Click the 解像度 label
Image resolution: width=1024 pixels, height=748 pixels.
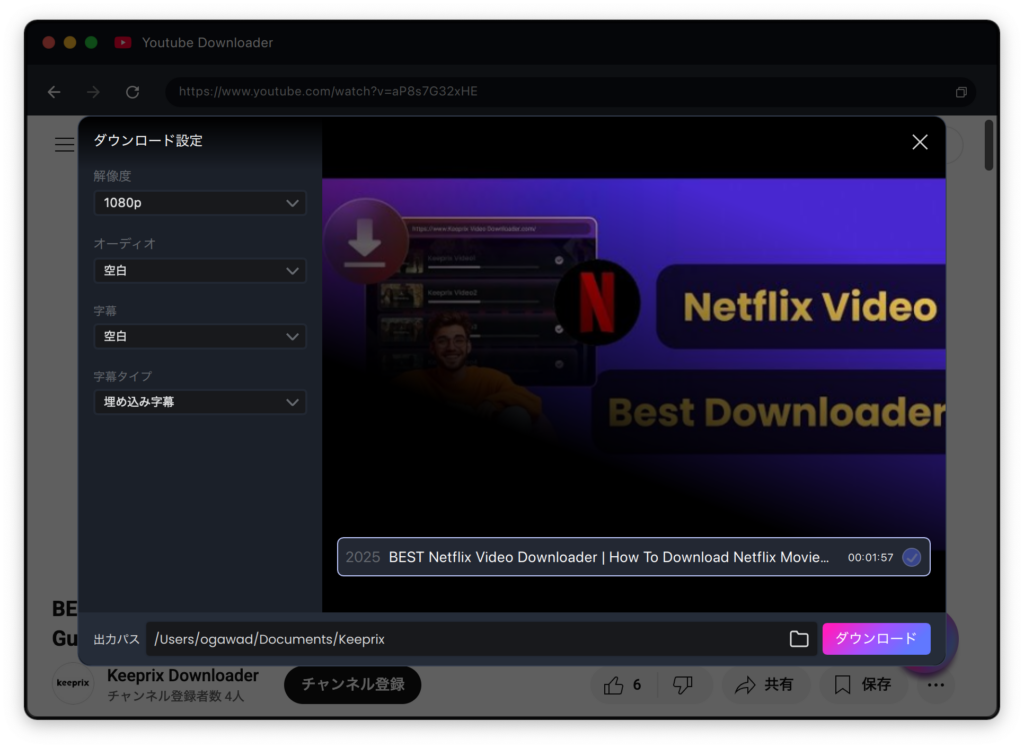pyautogui.click(x=112, y=176)
